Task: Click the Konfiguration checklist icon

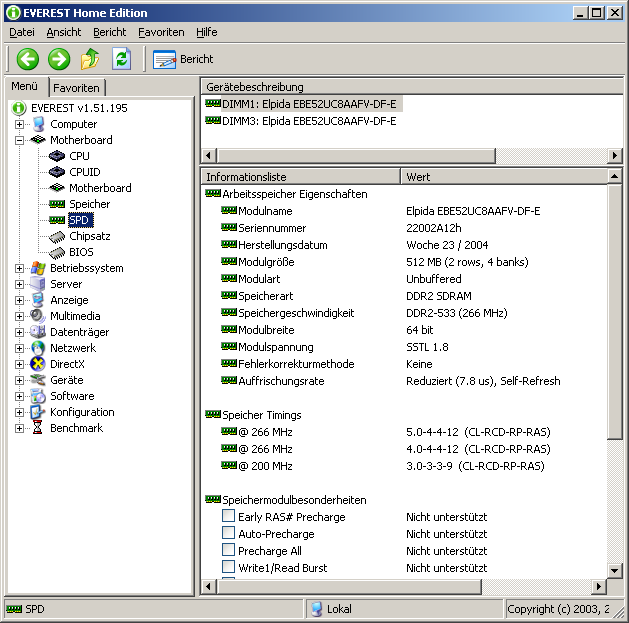Action: (x=38, y=412)
